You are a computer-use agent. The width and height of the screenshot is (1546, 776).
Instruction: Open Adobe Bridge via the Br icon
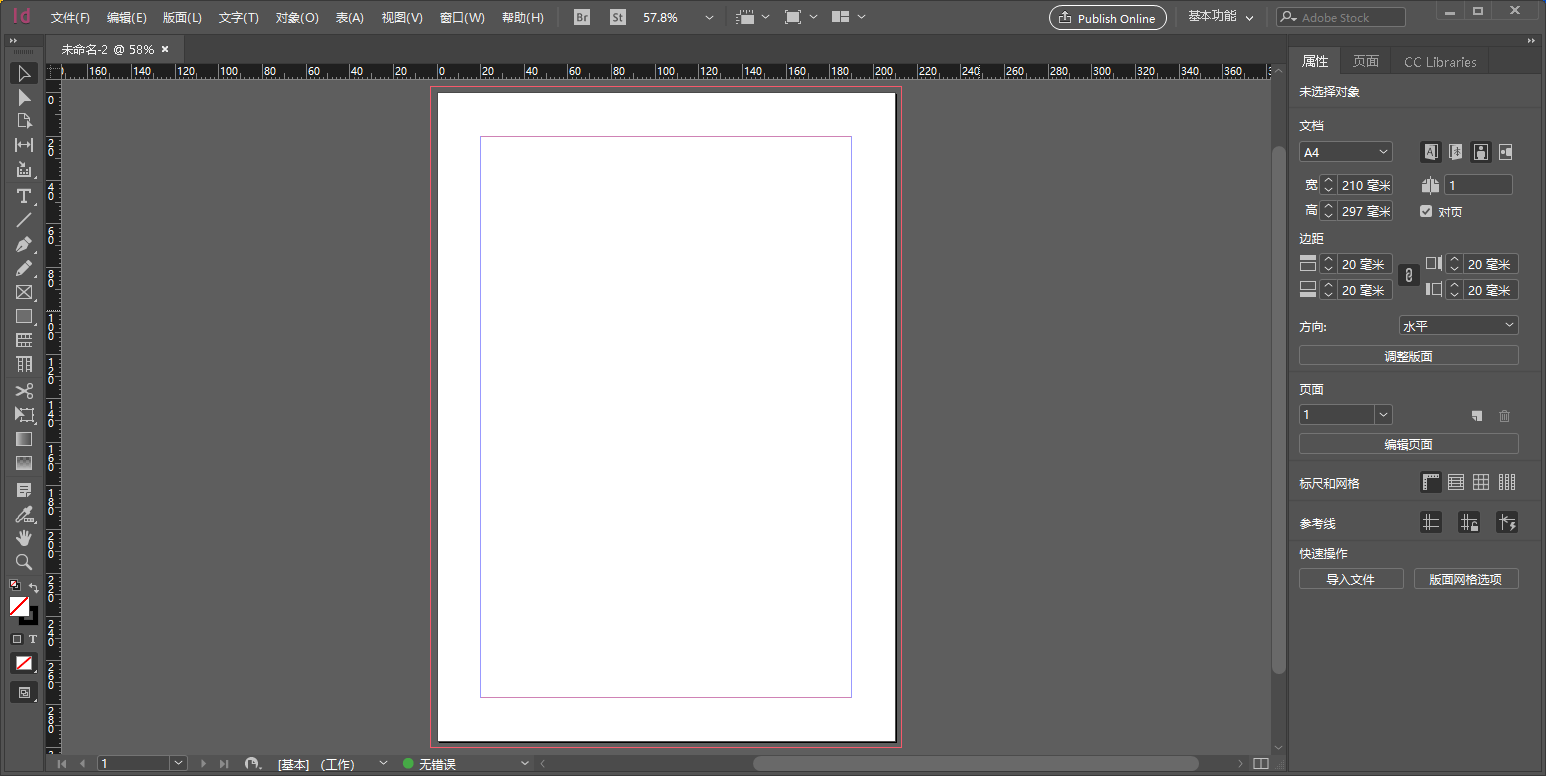click(580, 16)
